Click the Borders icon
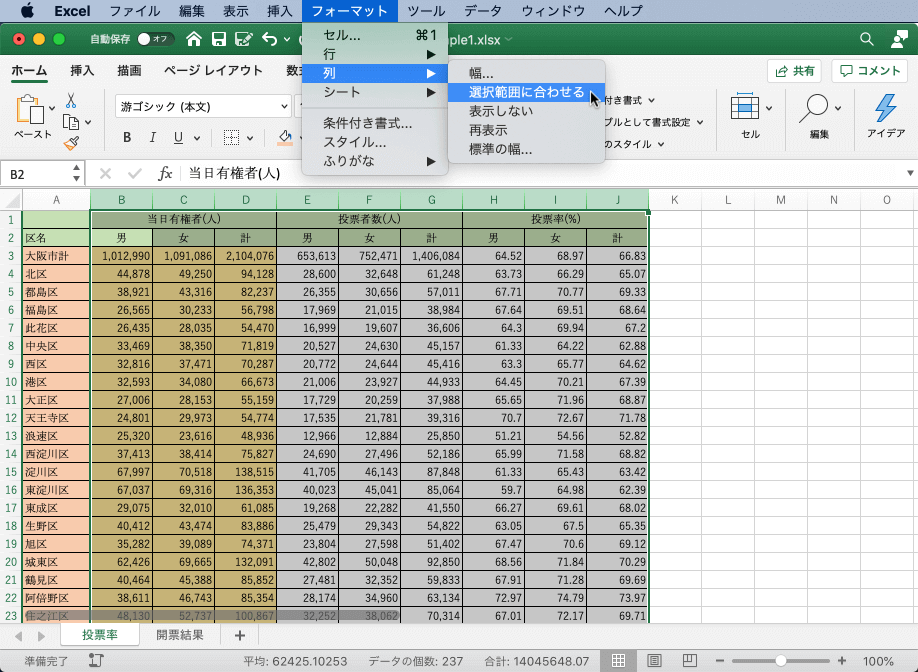 pyautogui.click(x=231, y=138)
